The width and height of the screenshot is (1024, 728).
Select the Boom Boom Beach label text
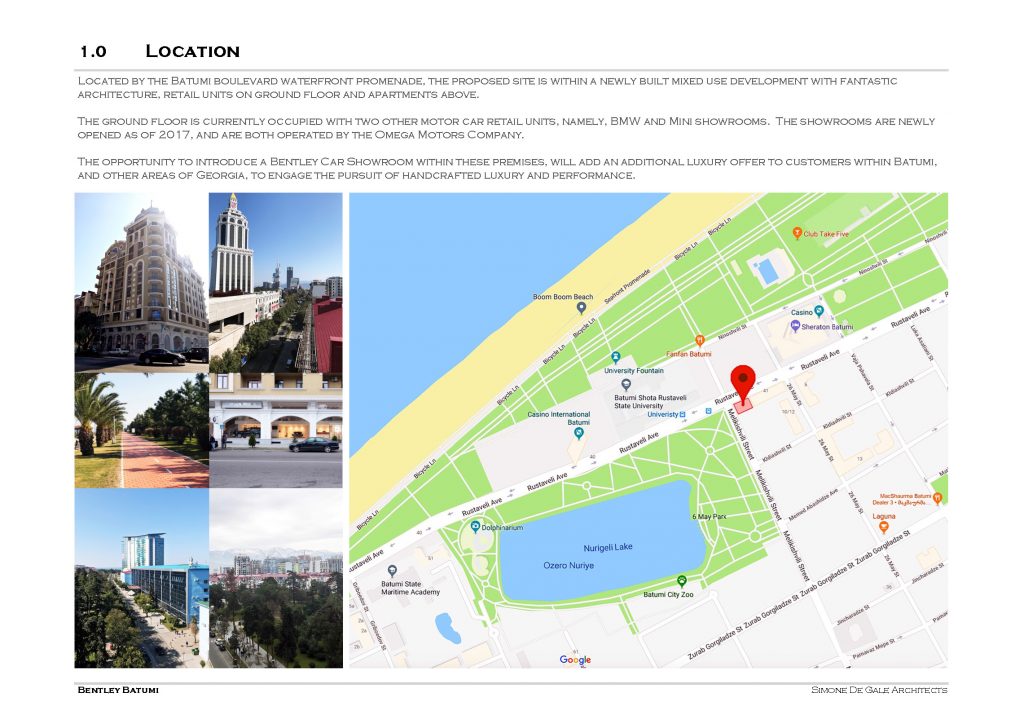click(563, 296)
